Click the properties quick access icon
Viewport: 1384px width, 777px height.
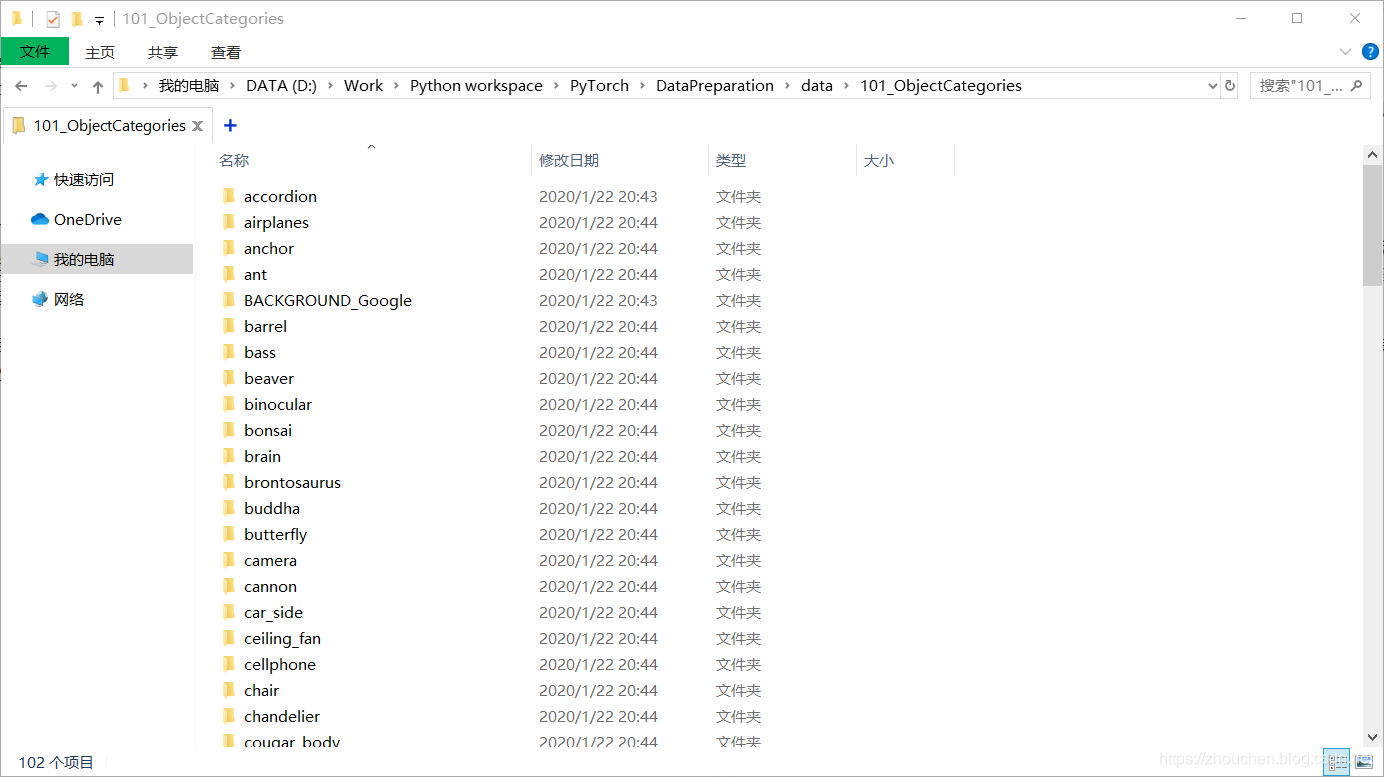click(53, 19)
